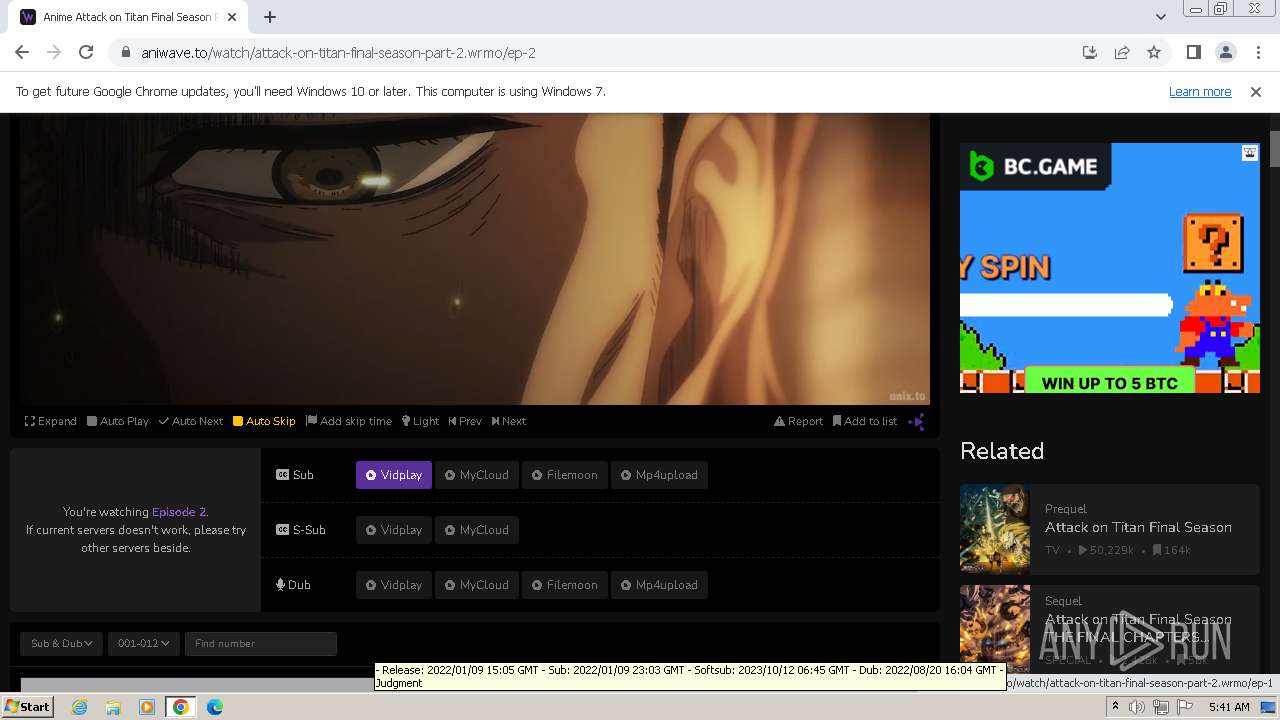Open the Sub & Dub filter dropdown
This screenshot has width=1280, height=720.
click(61, 643)
